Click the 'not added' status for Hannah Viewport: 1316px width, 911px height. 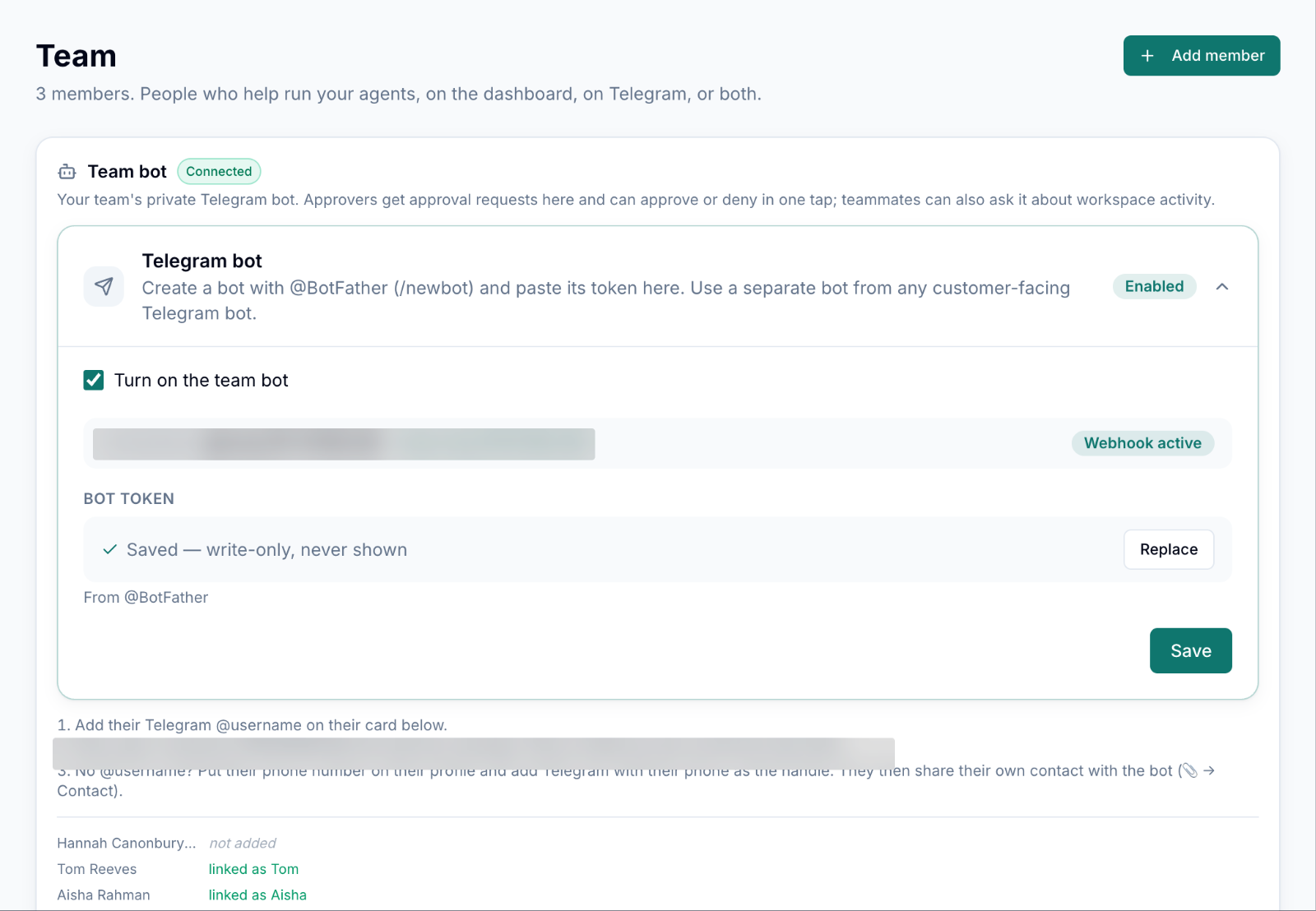coord(243,844)
